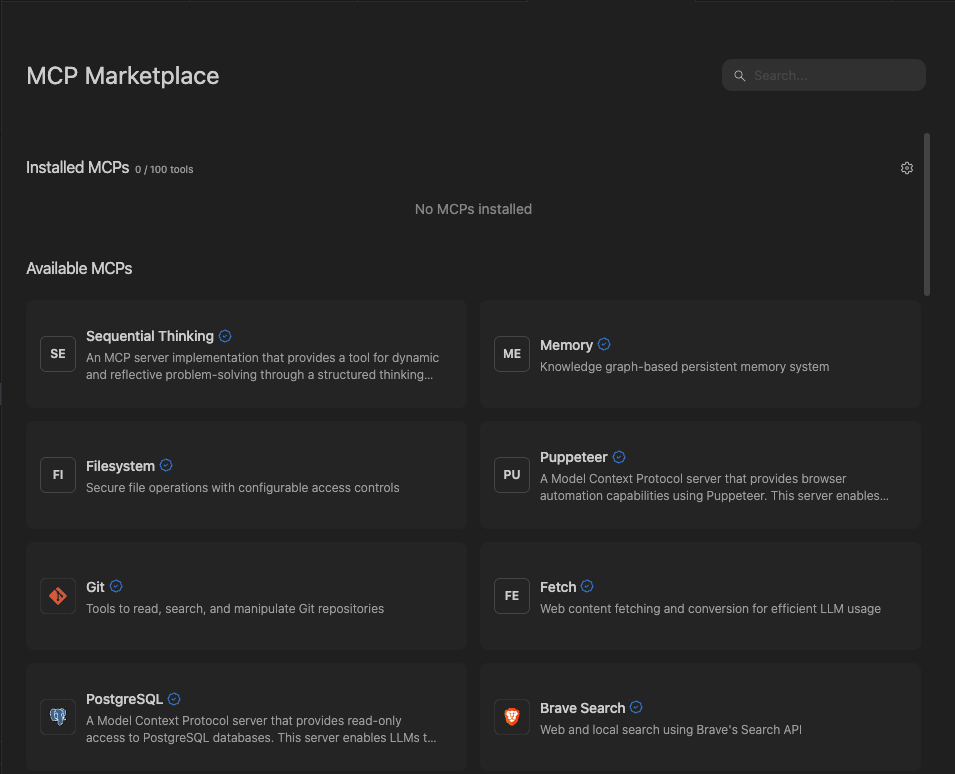Image resolution: width=955 pixels, height=774 pixels.
Task: Click Puppeteer browser automation description
Action: click(714, 487)
